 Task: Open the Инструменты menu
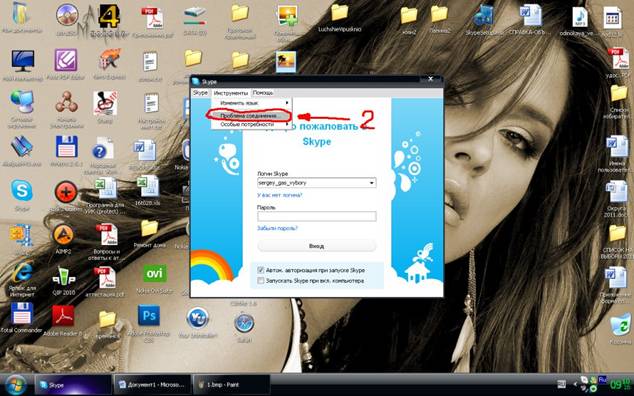click(x=230, y=93)
